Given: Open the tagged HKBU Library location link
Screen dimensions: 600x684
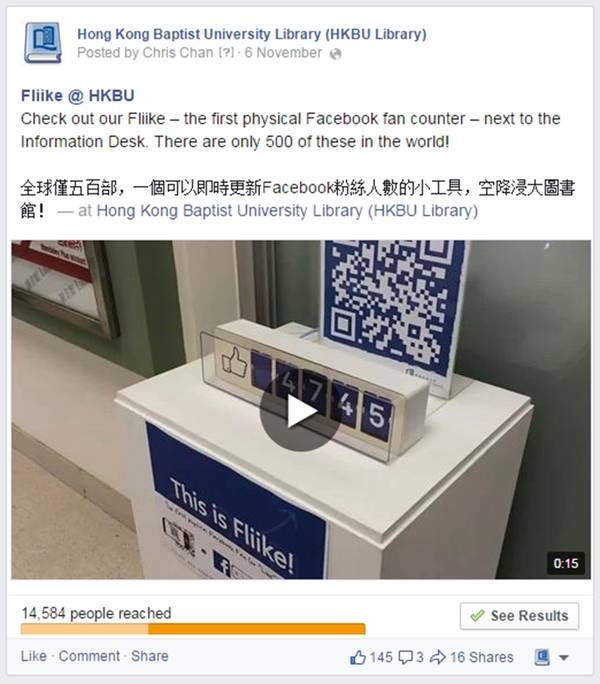Looking at the screenshot, I should coord(287,211).
